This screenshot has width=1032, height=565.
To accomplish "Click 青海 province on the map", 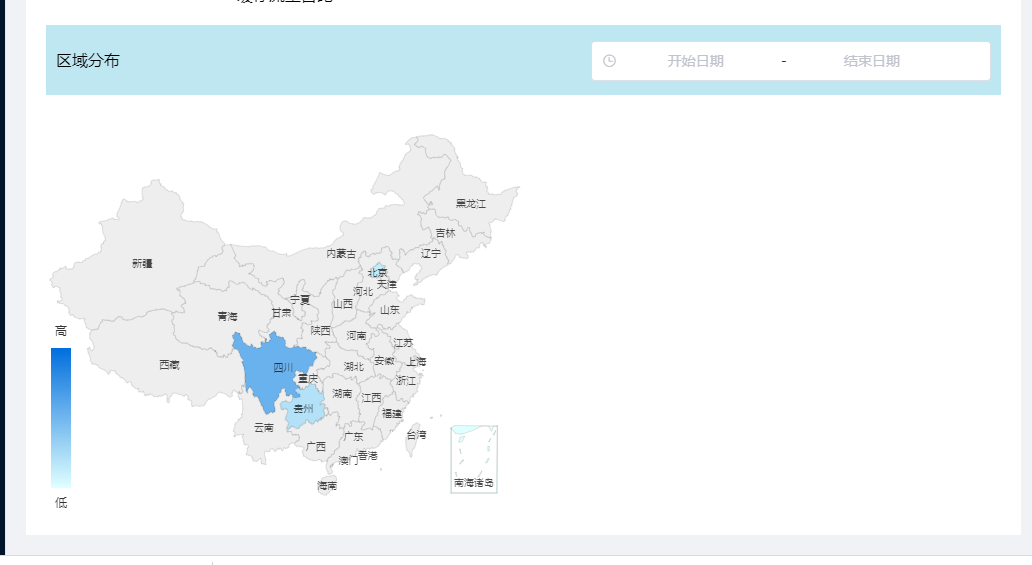I will [x=227, y=316].
